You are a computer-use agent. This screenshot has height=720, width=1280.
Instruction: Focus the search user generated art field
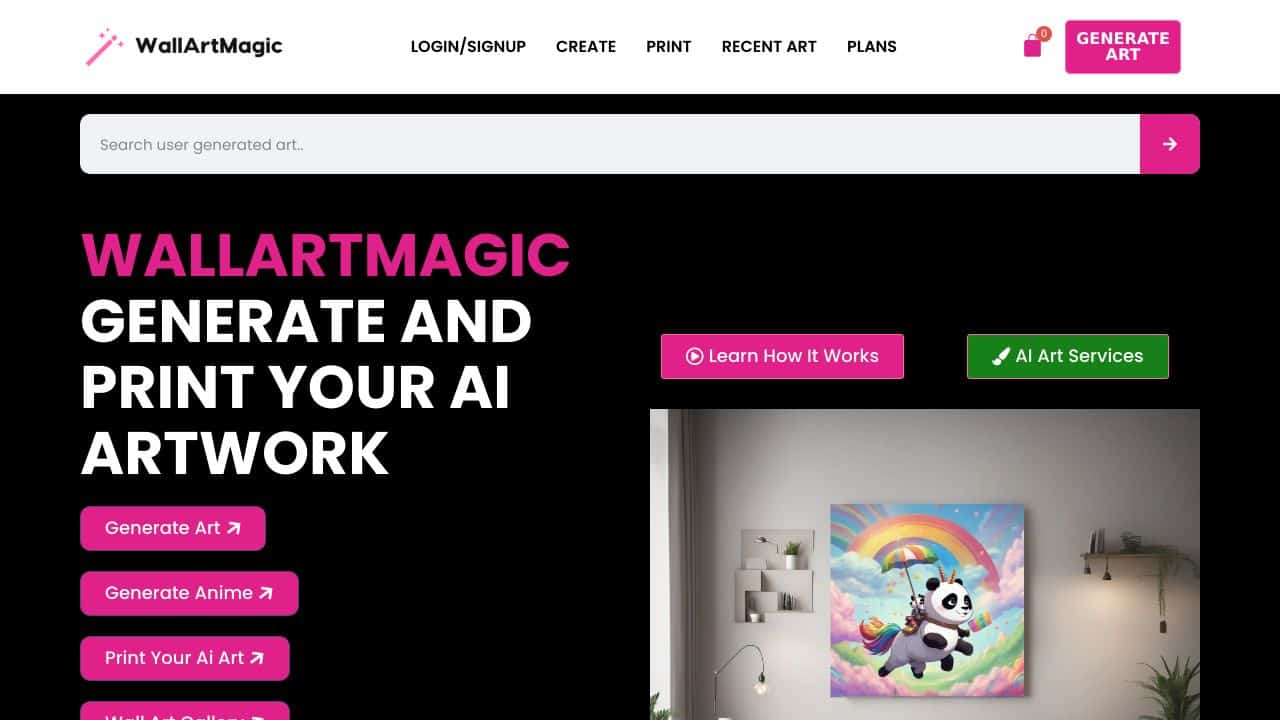pyautogui.click(x=610, y=144)
